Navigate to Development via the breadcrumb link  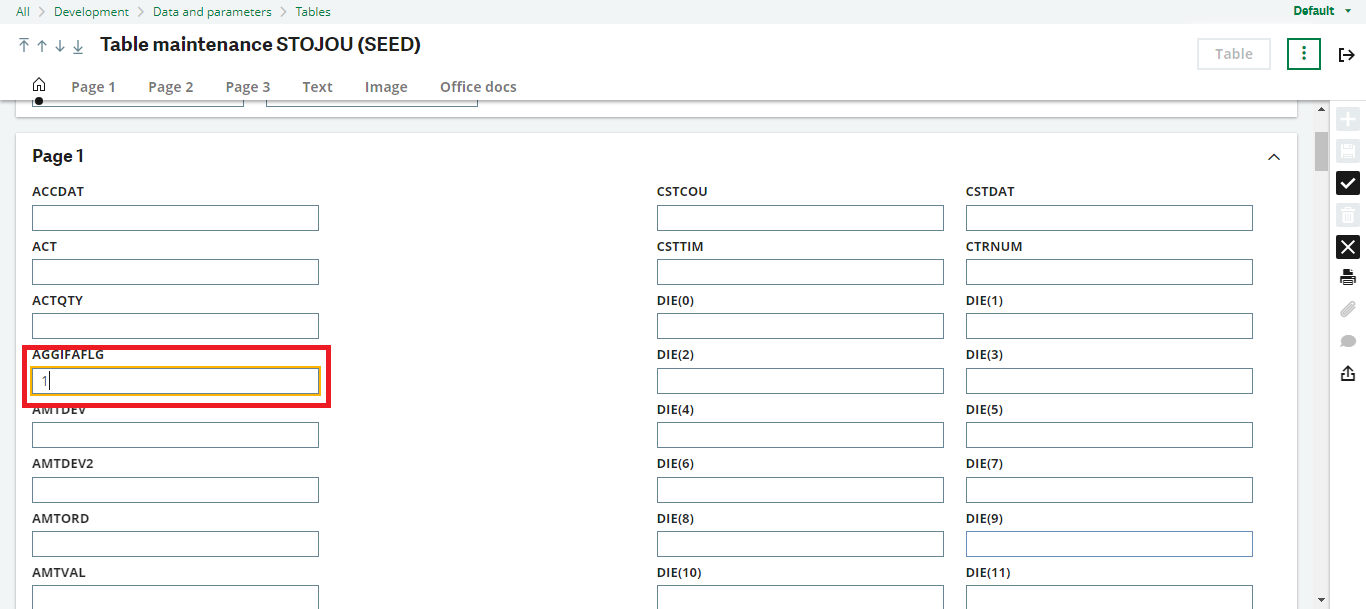(91, 11)
